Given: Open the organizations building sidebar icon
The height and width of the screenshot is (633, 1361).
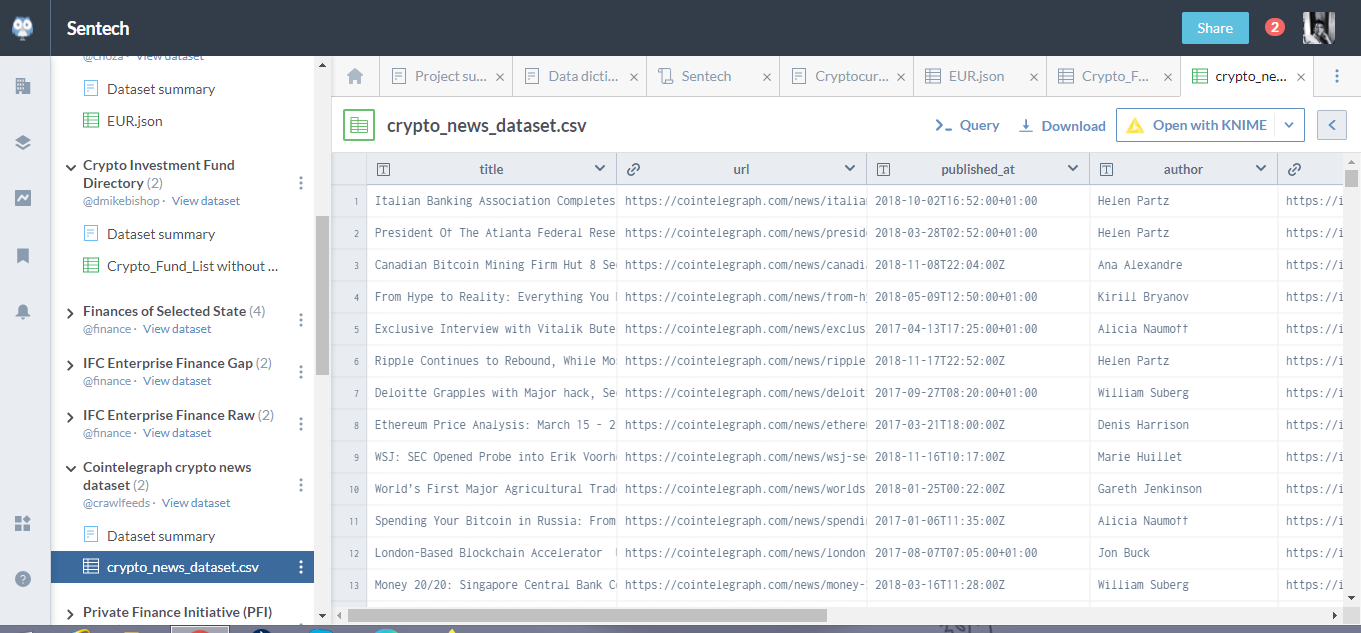Looking at the screenshot, I should pyautogui.click(x=23, y=86).
